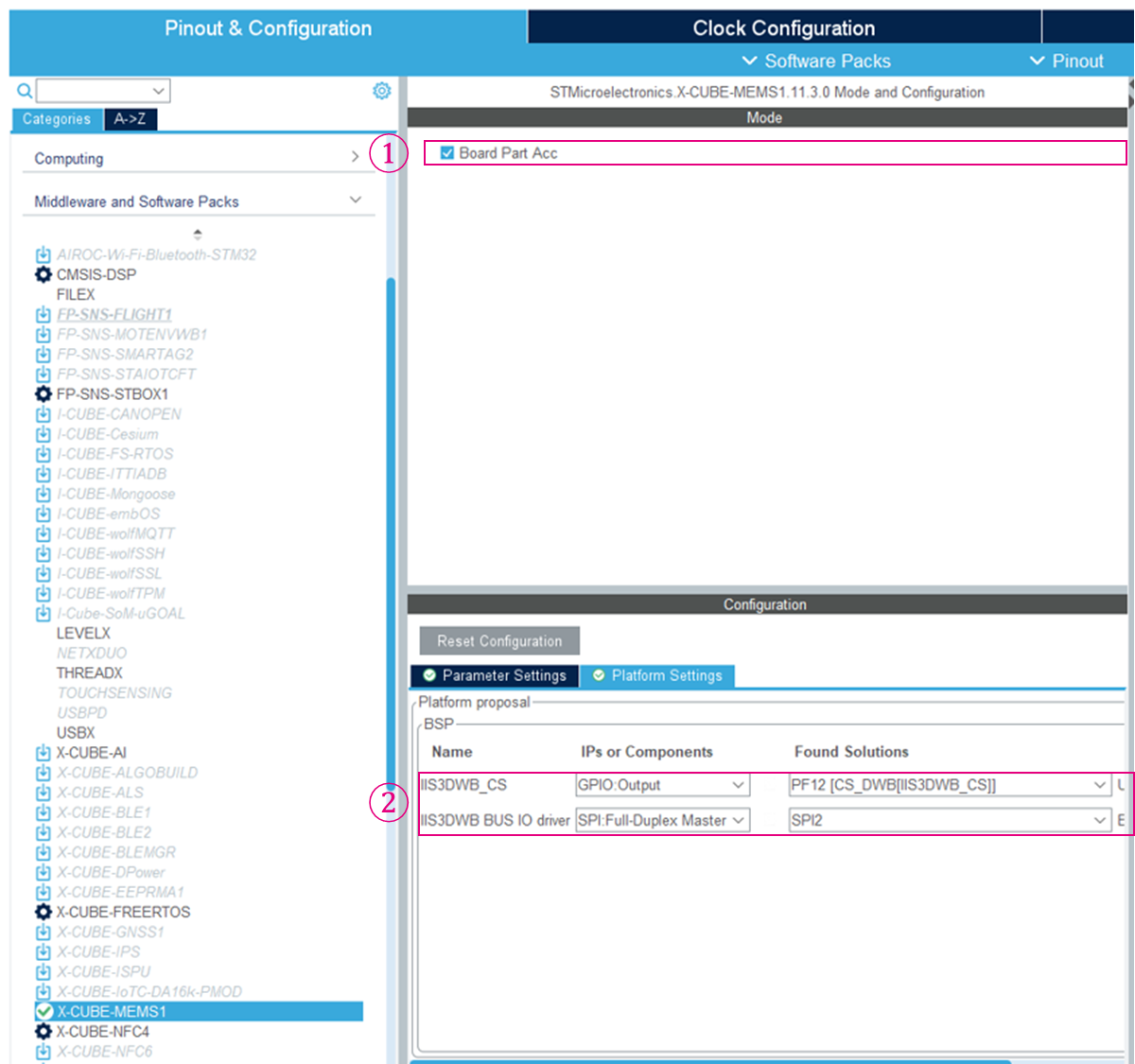
Task: Click download icon beside FP-SNS-SMARTAG2
Action: click(43, 354)
